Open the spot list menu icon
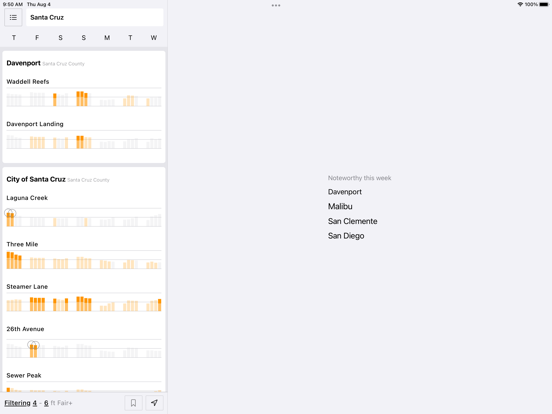552x414 pixels. [x=13, y=17]
